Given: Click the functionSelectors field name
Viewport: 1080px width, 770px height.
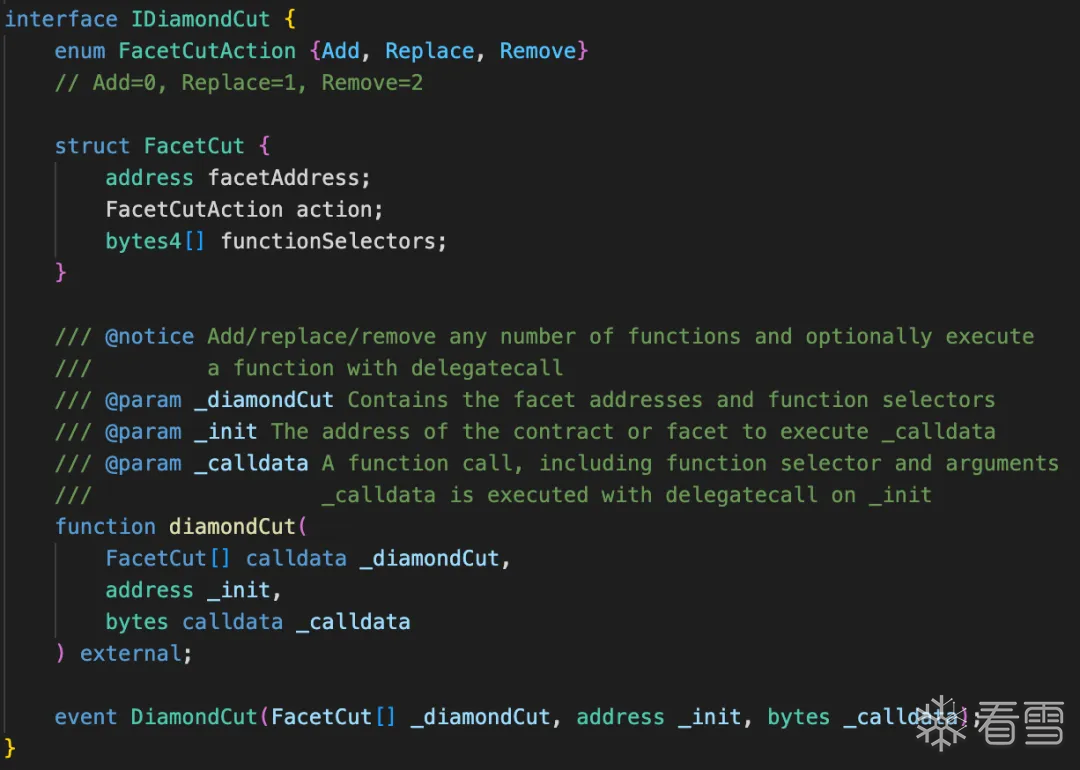Looking at the screenshot, I should (x=329, y=241).
